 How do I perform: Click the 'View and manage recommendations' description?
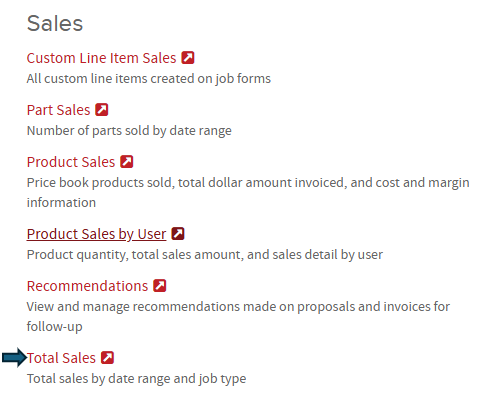click(238, 316)
